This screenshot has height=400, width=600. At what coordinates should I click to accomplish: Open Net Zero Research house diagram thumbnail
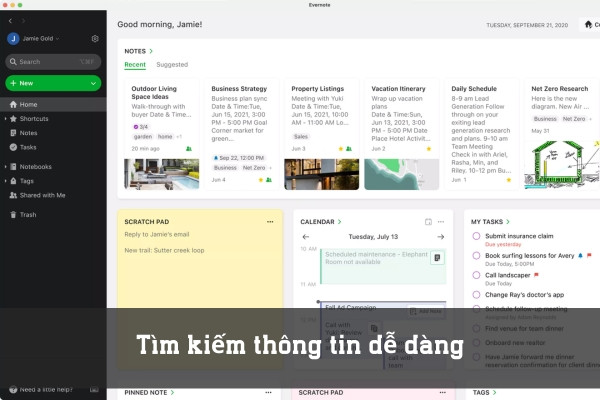coord(562,164)
